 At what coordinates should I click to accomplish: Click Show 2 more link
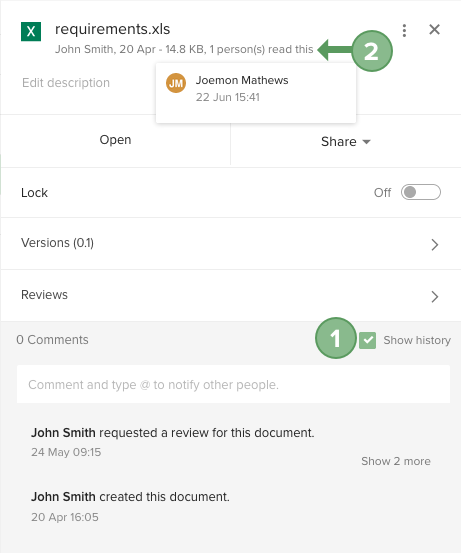click(x=396, y=461)
